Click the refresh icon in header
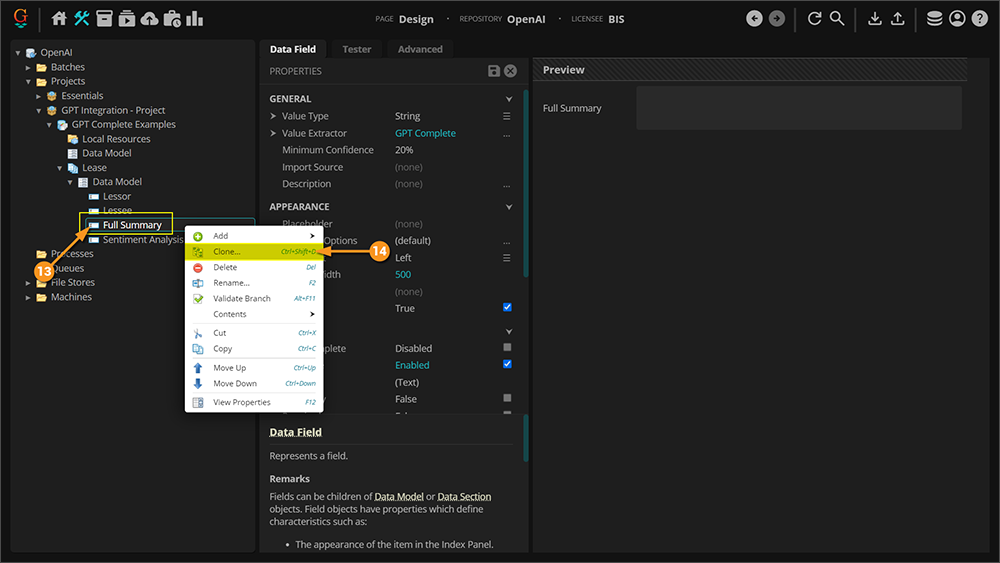The height and width of the screenshot is (563, 1000). click(x=814, y=19)
